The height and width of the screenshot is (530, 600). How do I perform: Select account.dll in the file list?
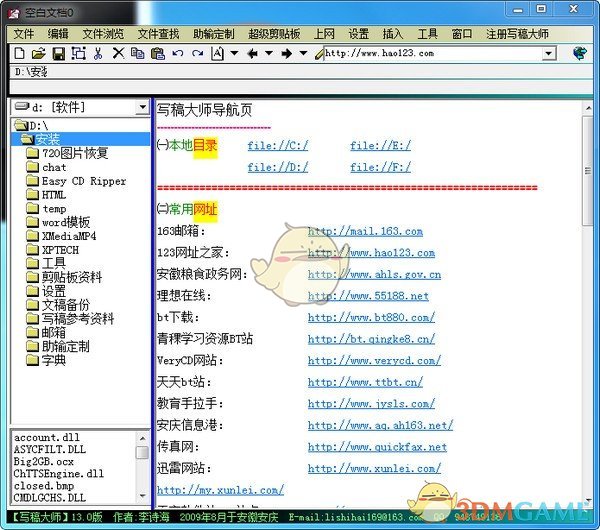46,436
